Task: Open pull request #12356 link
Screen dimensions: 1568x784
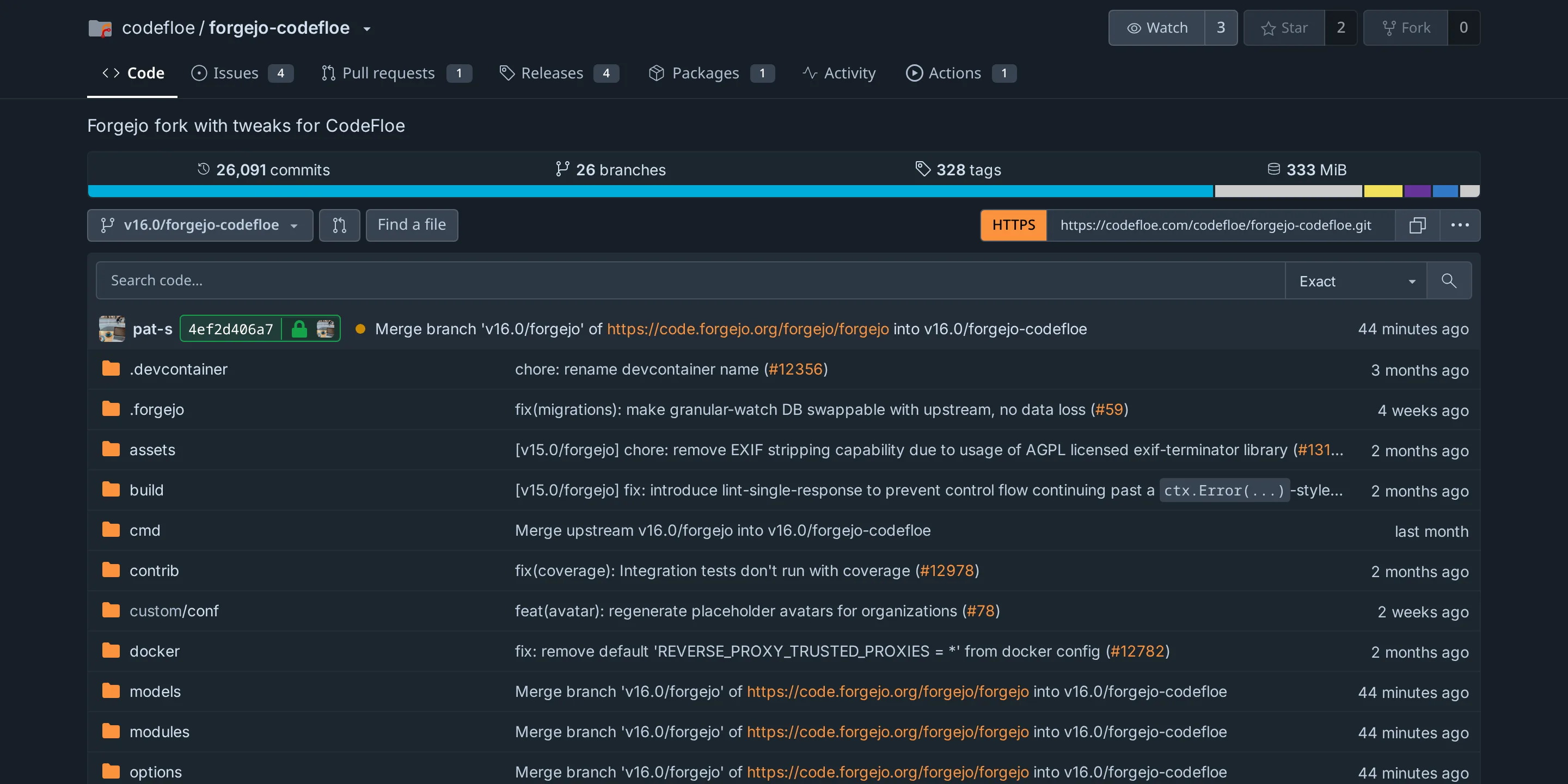Action: [x=795, y=369]
